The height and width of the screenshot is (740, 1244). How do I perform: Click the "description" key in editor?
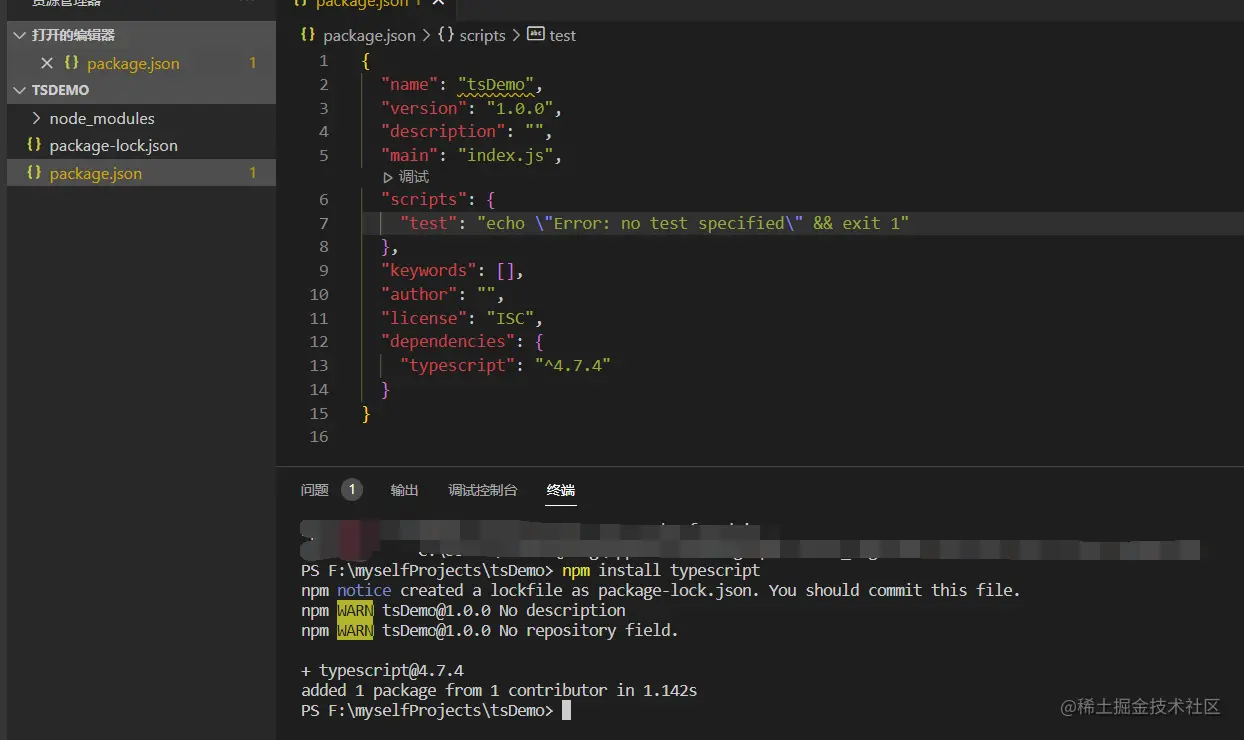444,131
